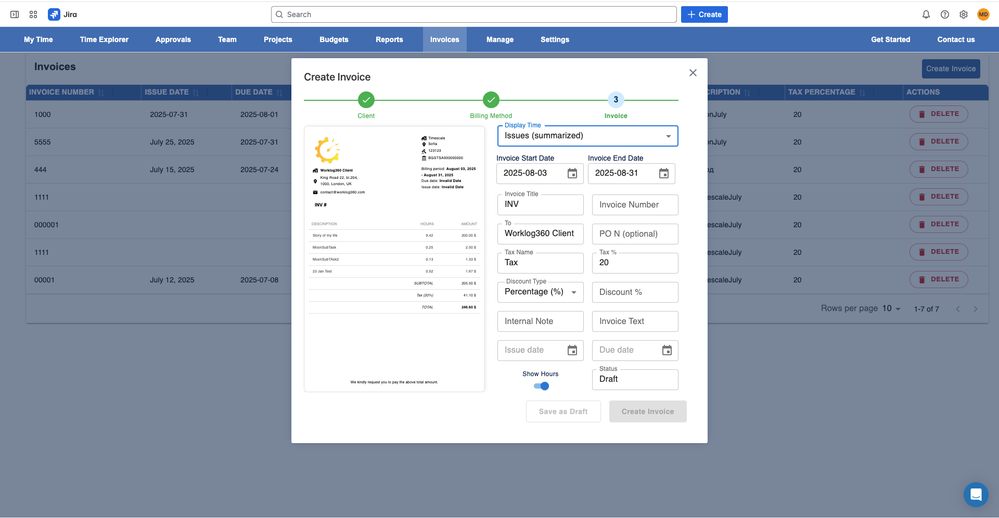Viewport: 999px width, 518px height.
Task: Open the notifications bell
Action: [x=926, y=14]
